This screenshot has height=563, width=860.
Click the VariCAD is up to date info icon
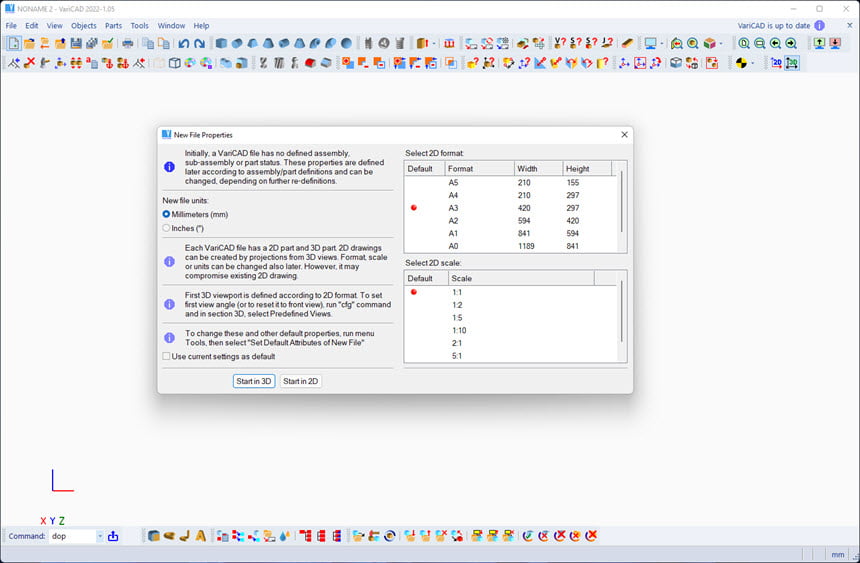819,25
